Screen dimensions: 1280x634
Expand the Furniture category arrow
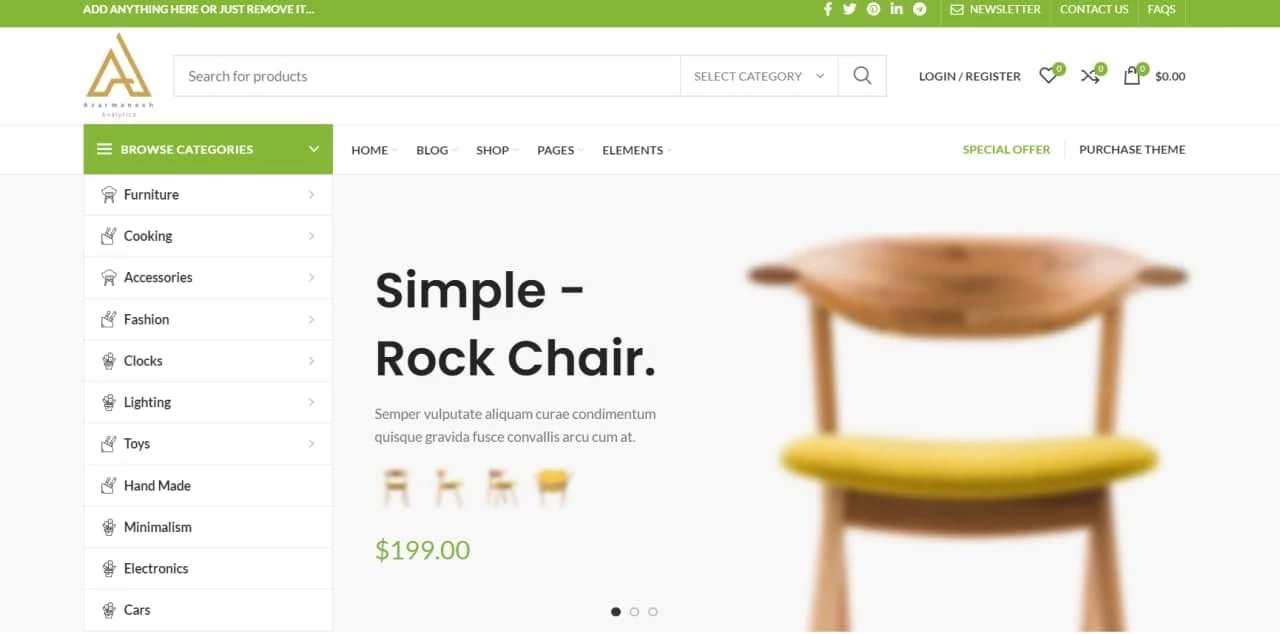[311, 195]
